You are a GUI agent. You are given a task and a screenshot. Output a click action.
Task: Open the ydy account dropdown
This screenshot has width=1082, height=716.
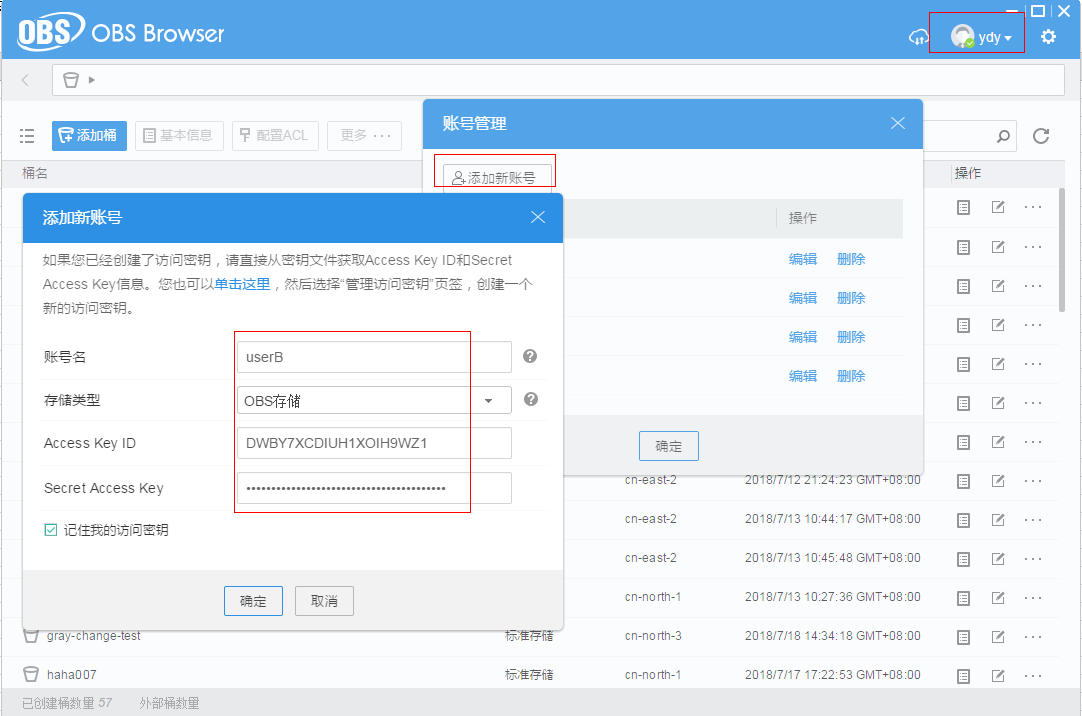981,37
